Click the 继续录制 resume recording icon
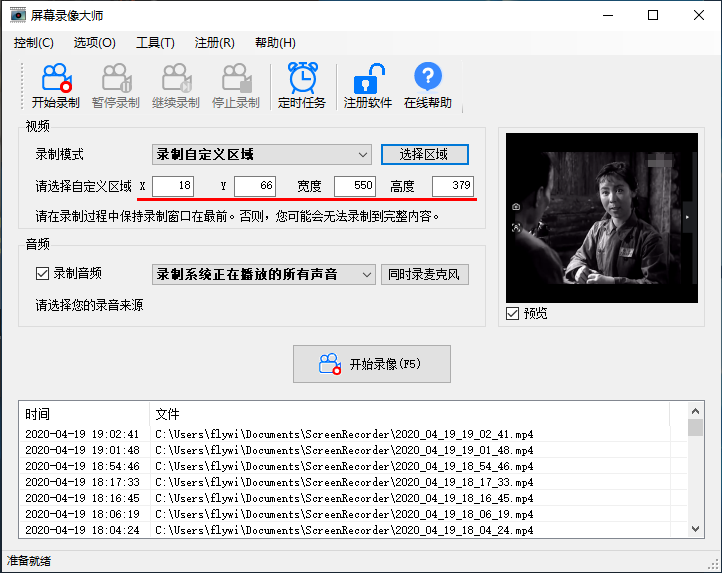722x573 pixels. (x=175, y=78)
